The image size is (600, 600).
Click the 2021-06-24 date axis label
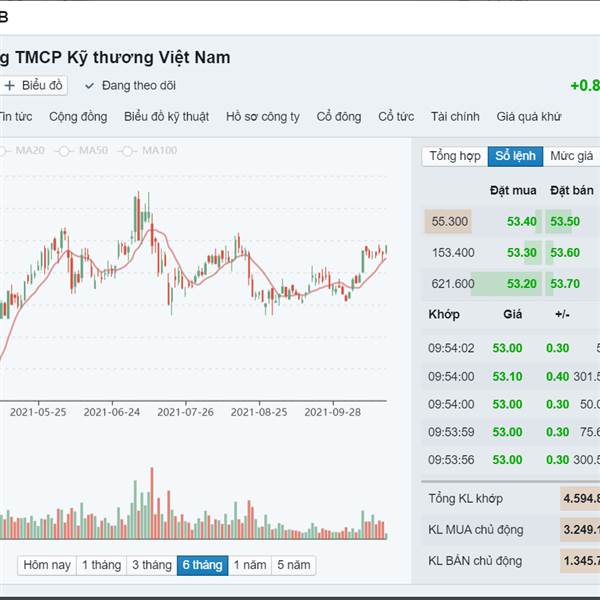[x=112, y=412]
